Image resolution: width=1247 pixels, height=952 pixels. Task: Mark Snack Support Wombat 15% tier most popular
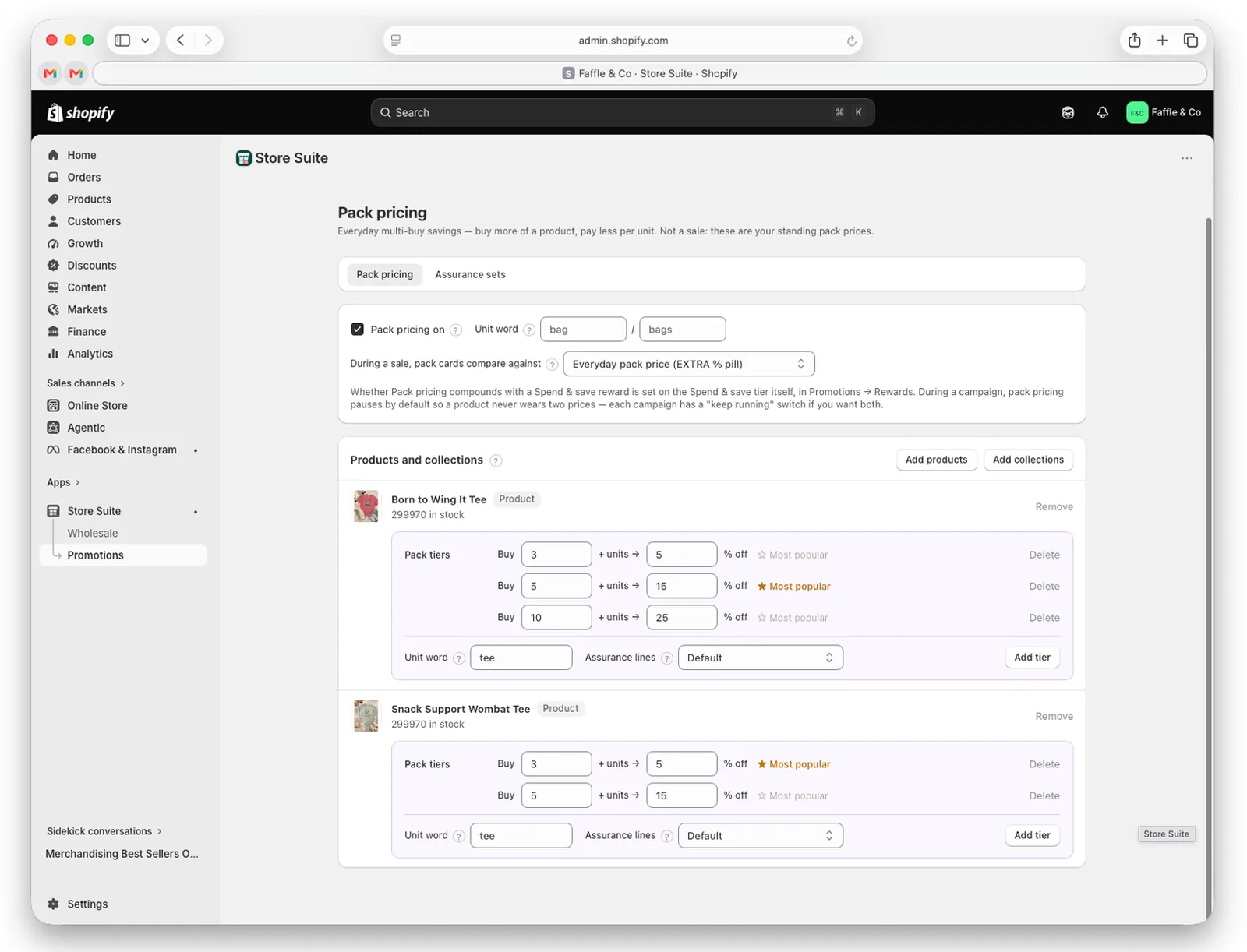coord(793,795)
